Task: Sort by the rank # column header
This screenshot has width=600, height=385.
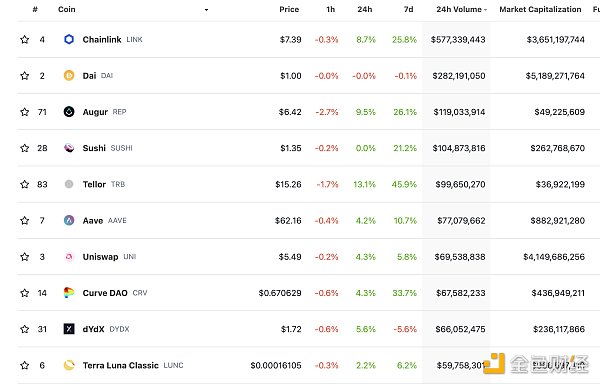Action: pyautogui.click(x=35, y=9)
